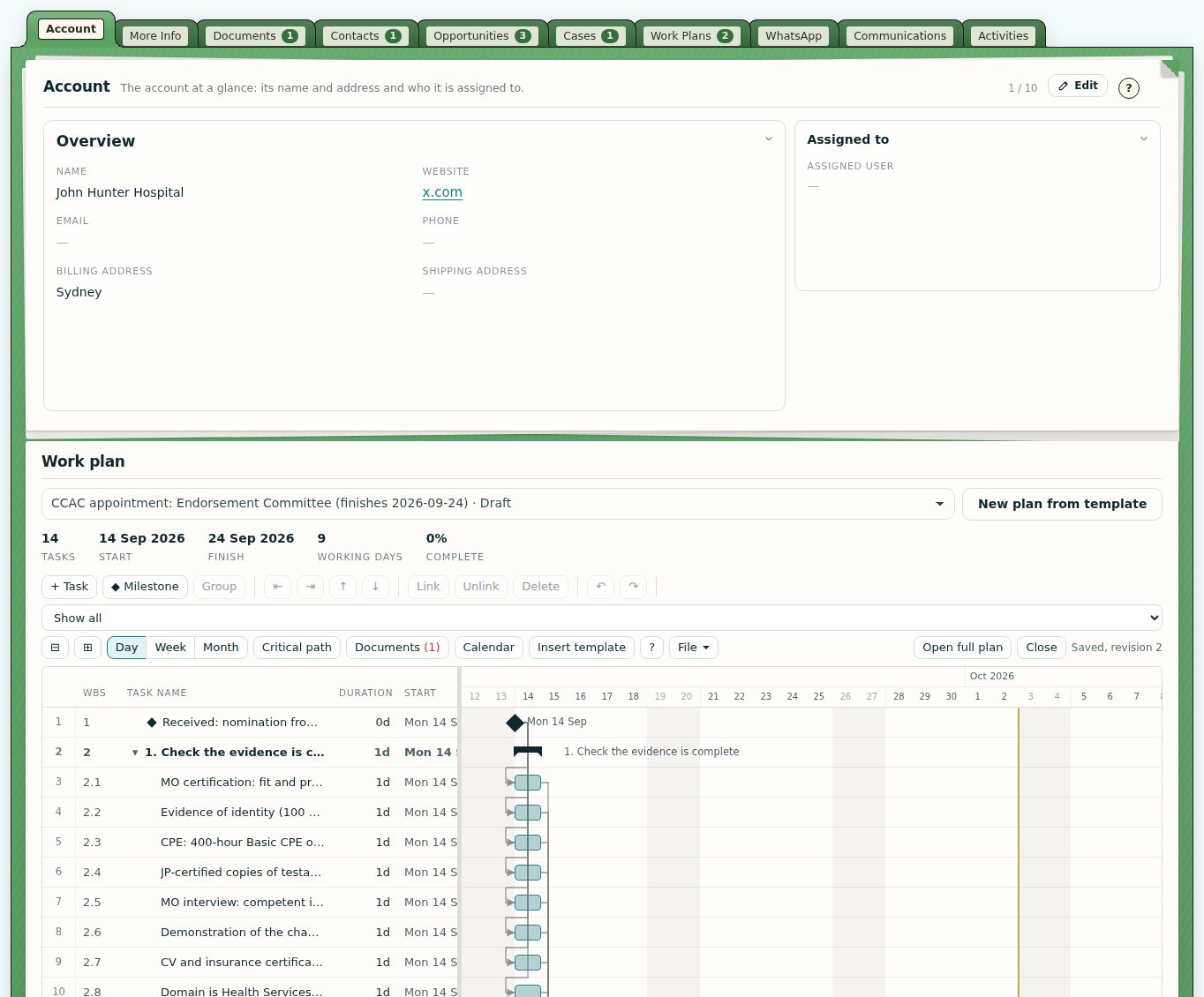Select task 'JP-certified copies of testa…'

coord(250,873)
